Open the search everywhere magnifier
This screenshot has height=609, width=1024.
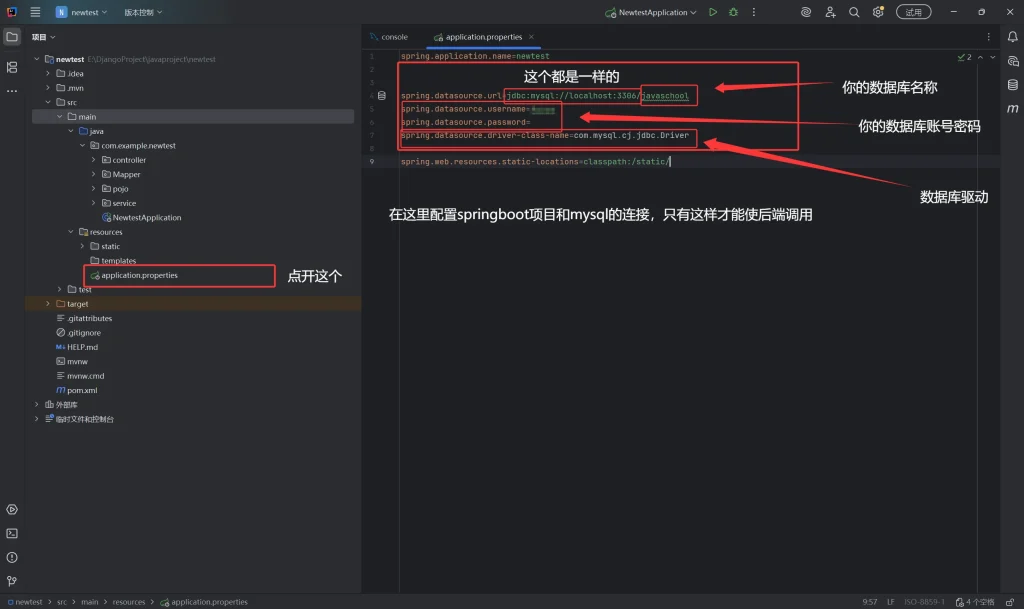coord(854,12)
